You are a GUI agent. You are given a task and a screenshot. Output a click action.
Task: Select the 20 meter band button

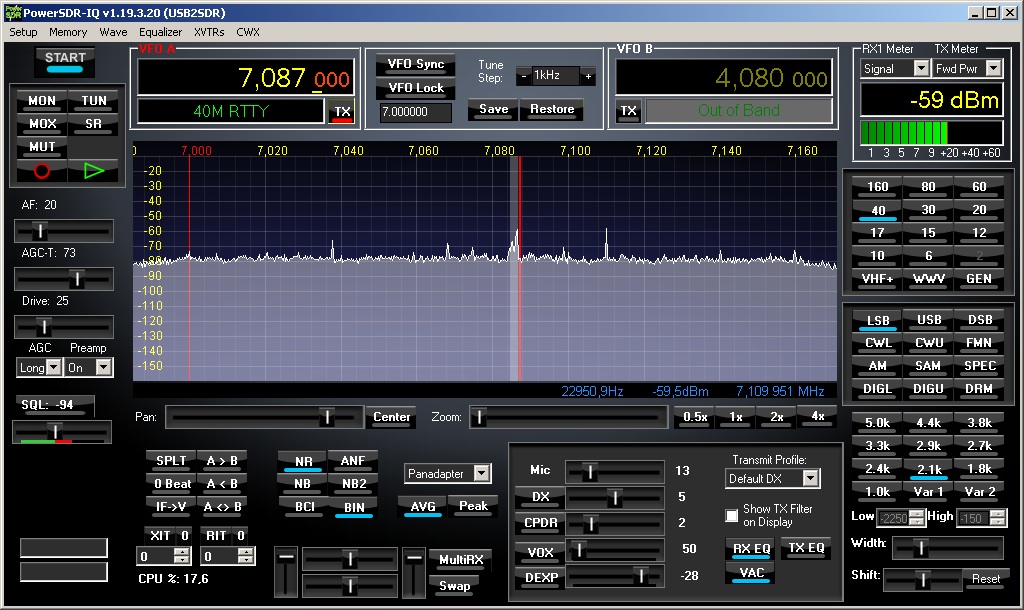[x=979, y=210]
